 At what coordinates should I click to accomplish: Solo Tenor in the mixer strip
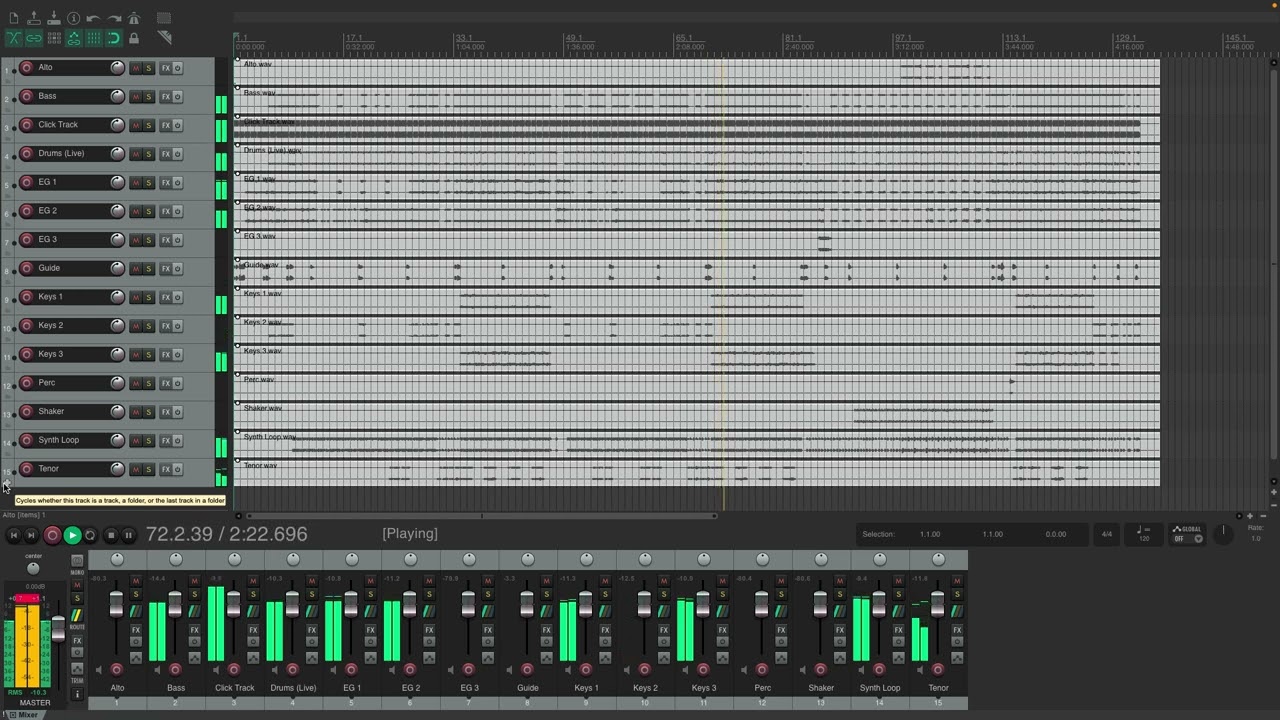(x=958, y=594)
